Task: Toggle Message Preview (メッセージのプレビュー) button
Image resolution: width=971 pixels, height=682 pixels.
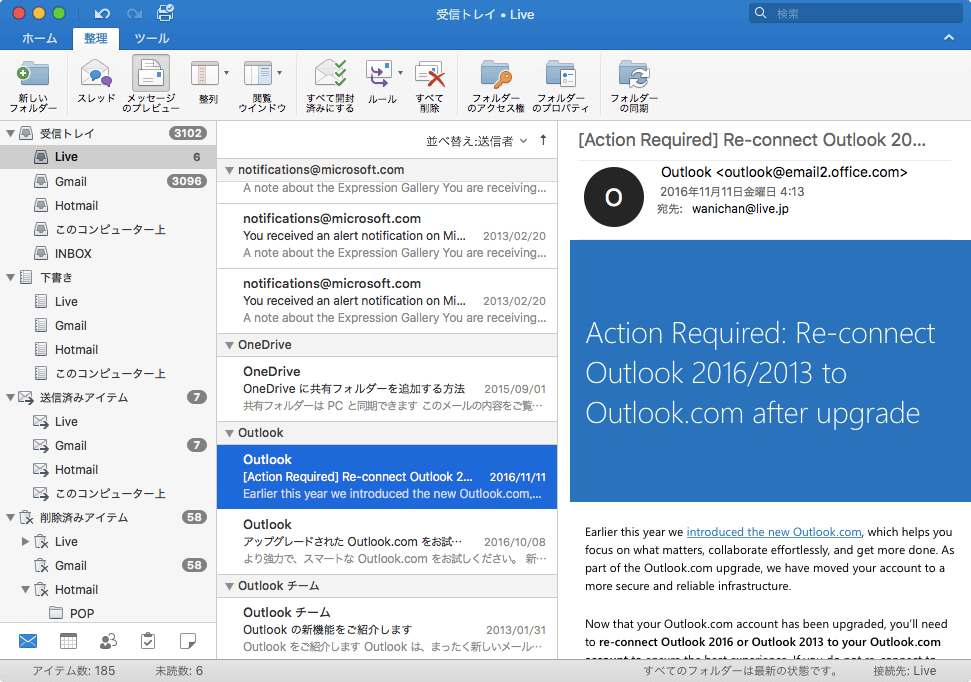Action: pyautogui.click(x=150, y=85)
